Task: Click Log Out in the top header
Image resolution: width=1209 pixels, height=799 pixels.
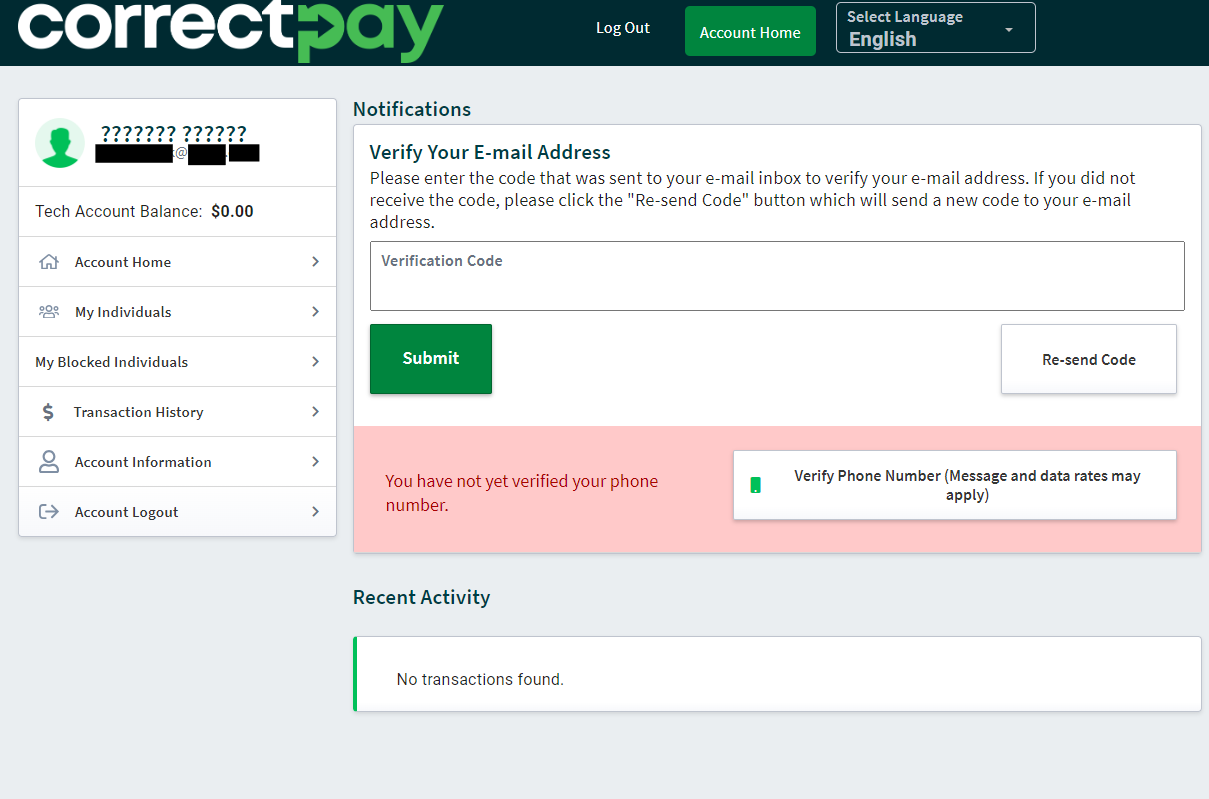Action: (622, 28)
